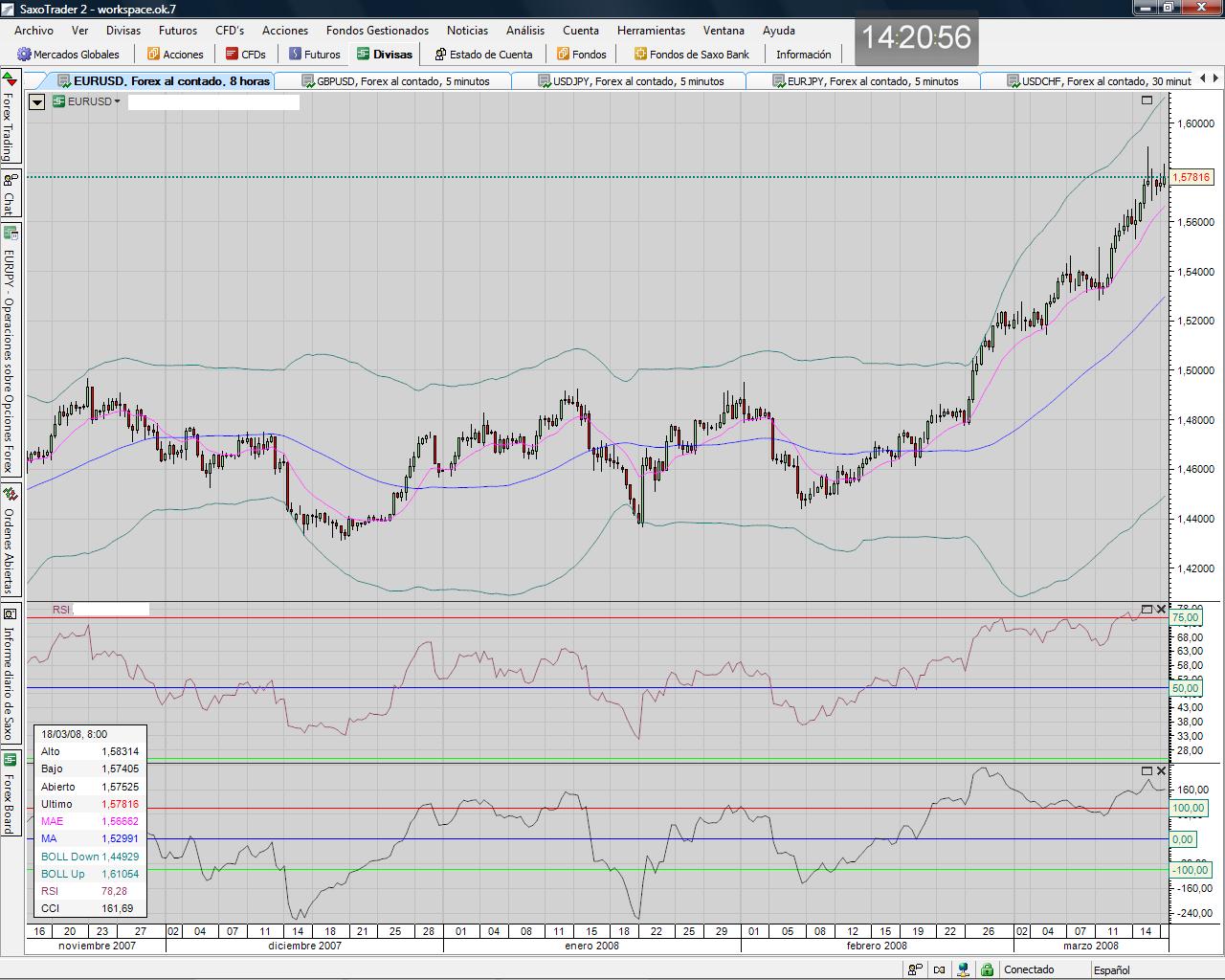This screenshot has height=980, width=1225.
Task: Maximize the CCI indicator panel
Action: 1147,770
